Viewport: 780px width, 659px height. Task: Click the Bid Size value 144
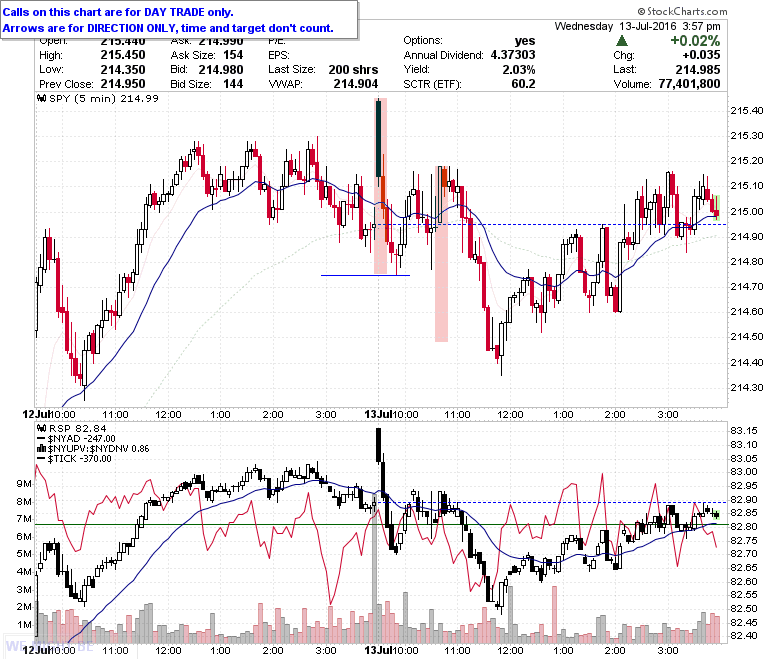pyautogui.click(x=233, y=84)
